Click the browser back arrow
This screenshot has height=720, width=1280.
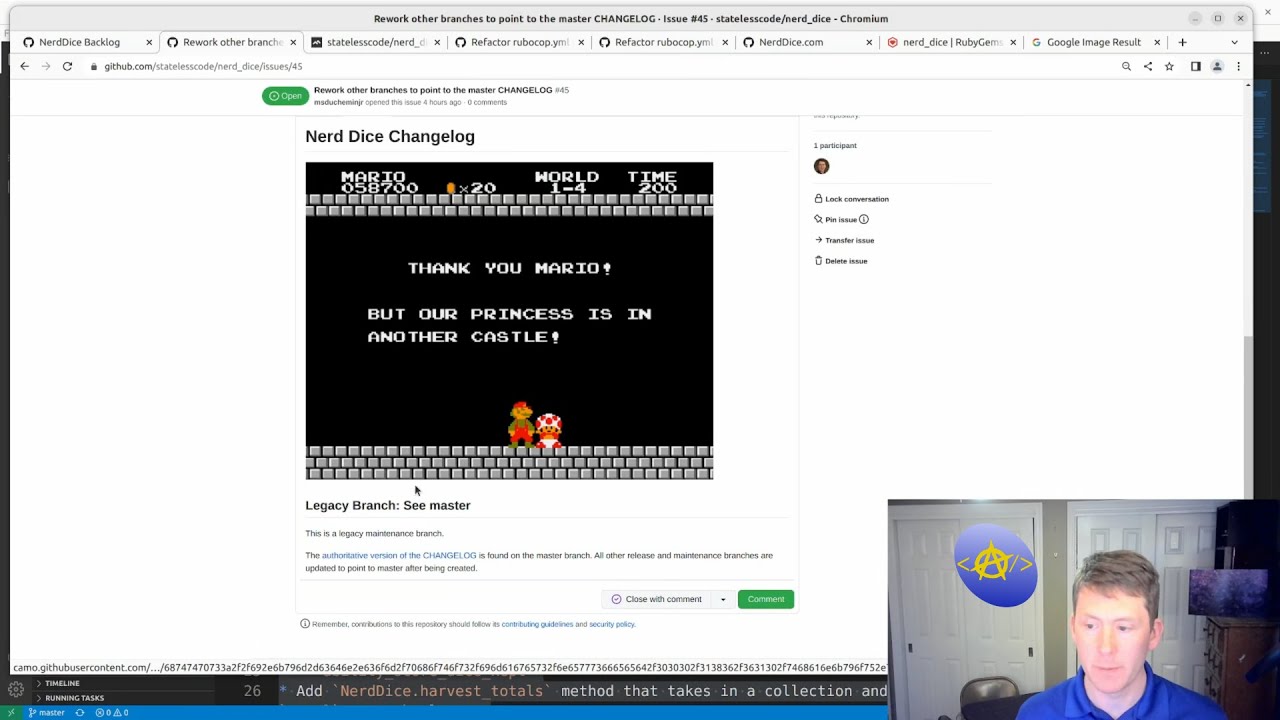24,66
